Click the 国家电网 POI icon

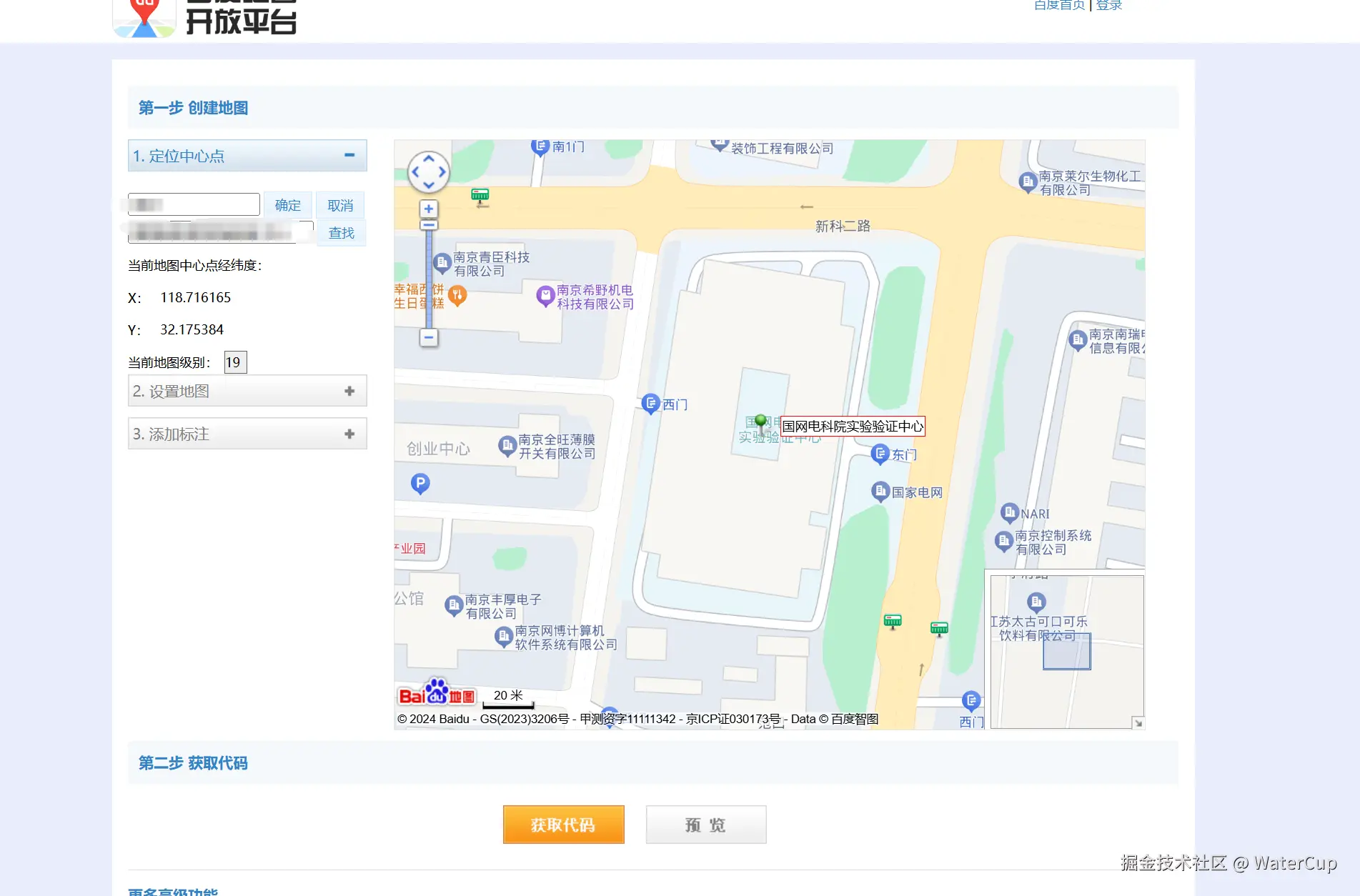point(880,491)
